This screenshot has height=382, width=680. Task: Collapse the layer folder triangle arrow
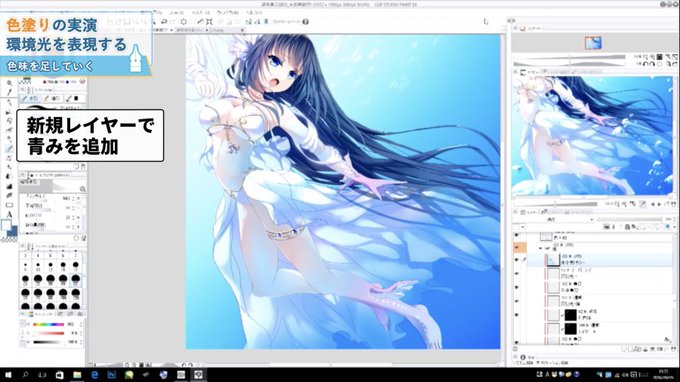click(541, 248)
